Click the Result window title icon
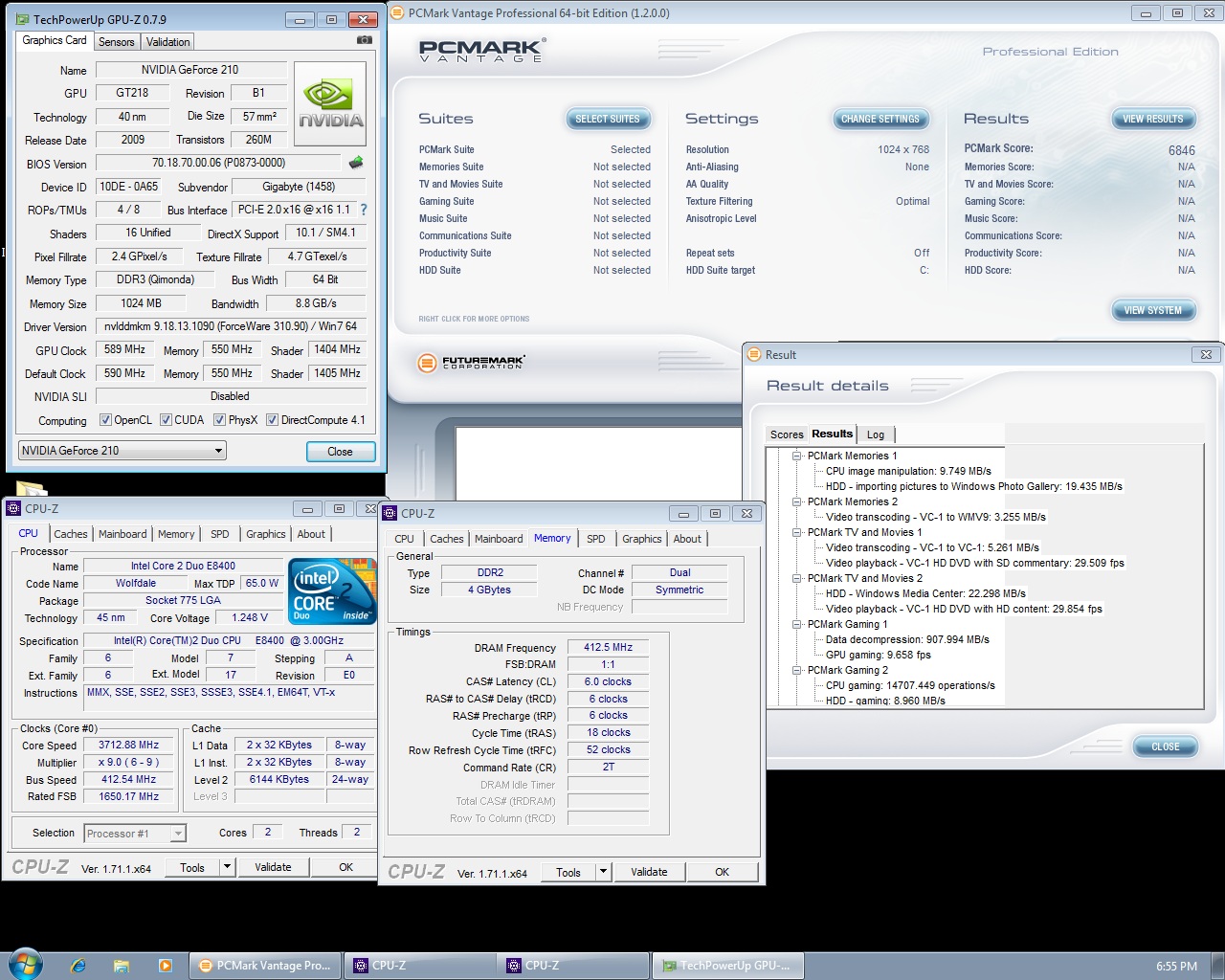 tap(754, 354)
